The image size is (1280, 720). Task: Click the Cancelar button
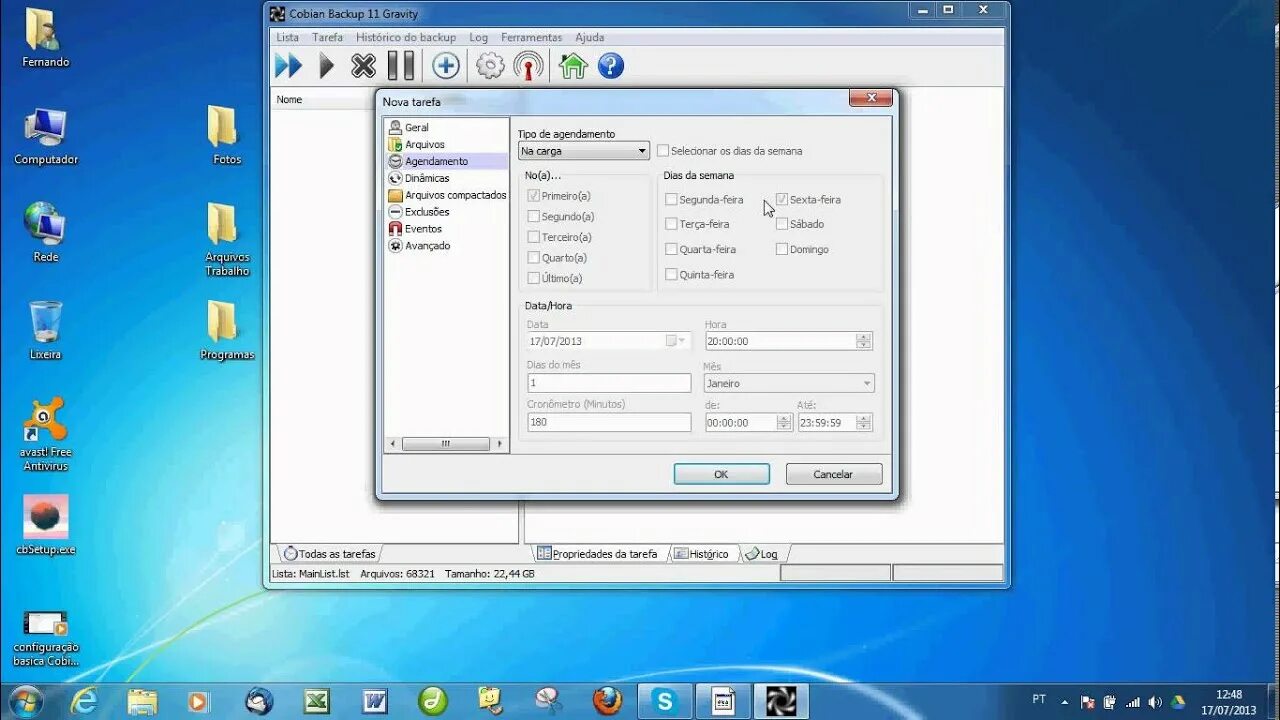833,474
